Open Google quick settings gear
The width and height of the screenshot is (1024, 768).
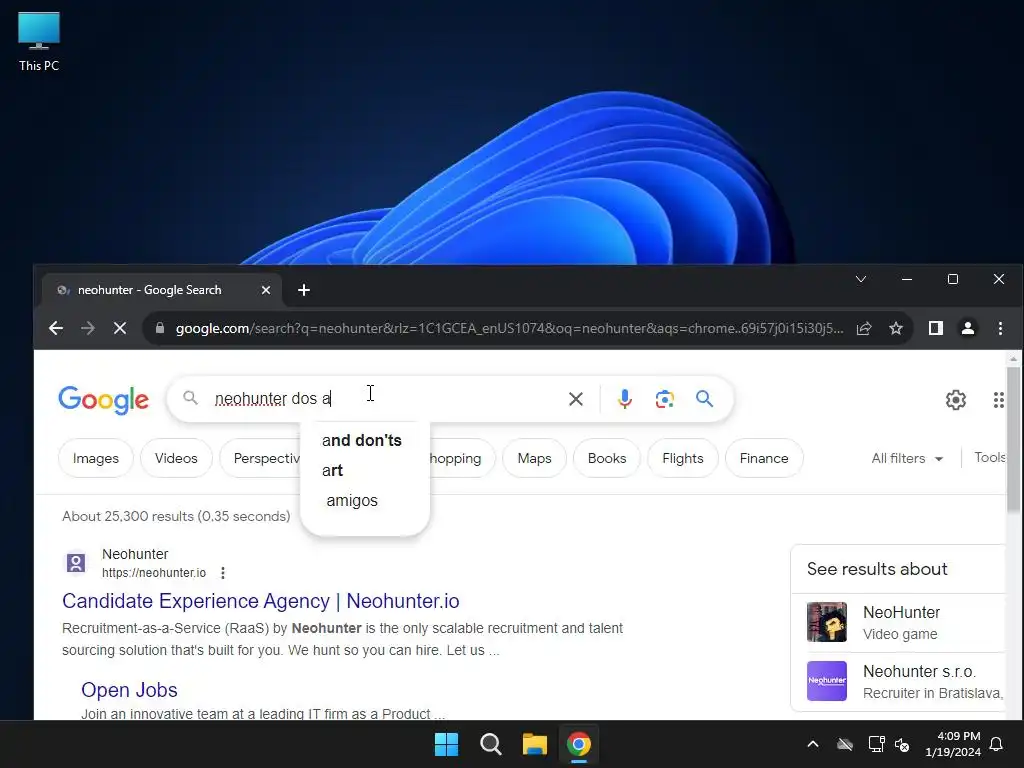point(955,400)
